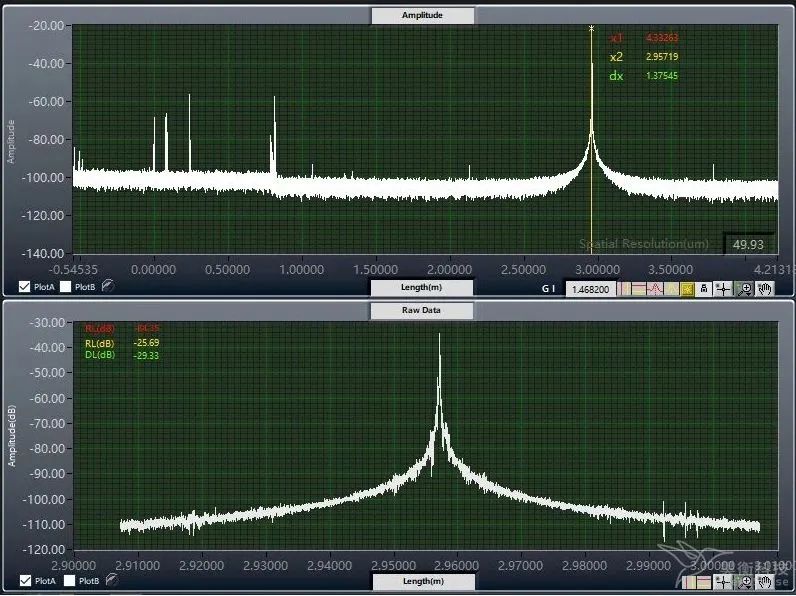Uncheck PlotA in the Amplitude panel
796x596 pixels.
pyautogui.click(x=24, y=286)
